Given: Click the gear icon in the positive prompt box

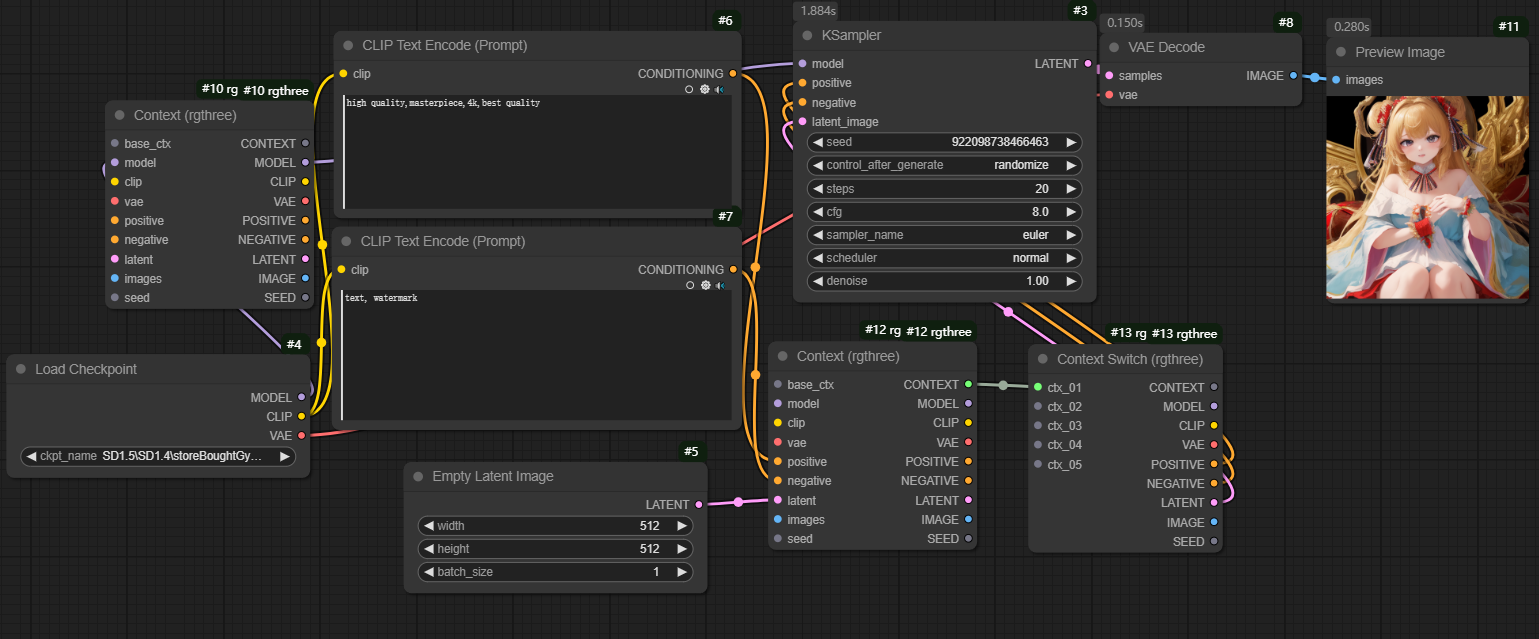Looking at the screenshot, I should click(705, 89).
